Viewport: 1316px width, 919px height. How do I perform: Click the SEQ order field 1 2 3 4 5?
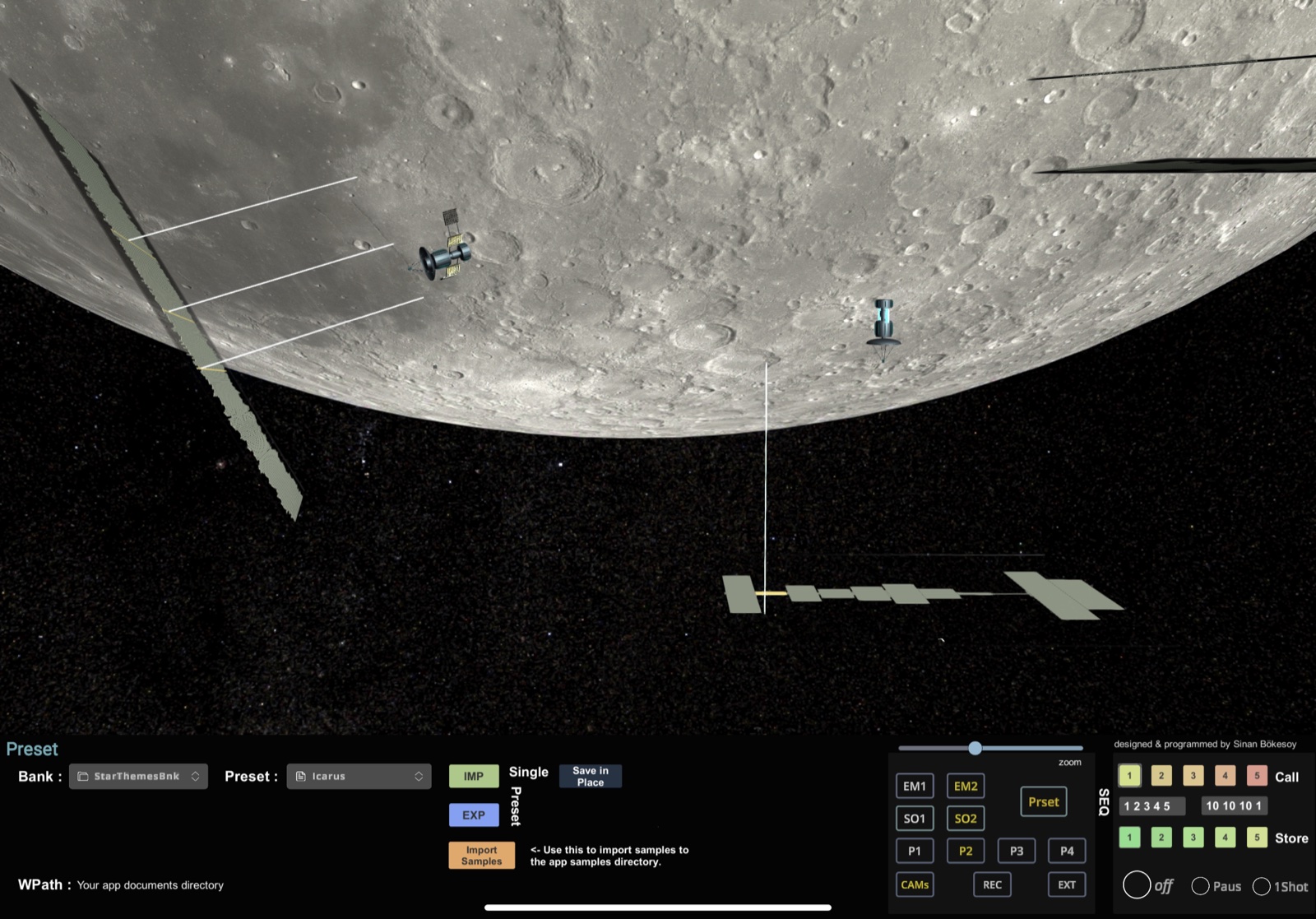point(1151,806)
